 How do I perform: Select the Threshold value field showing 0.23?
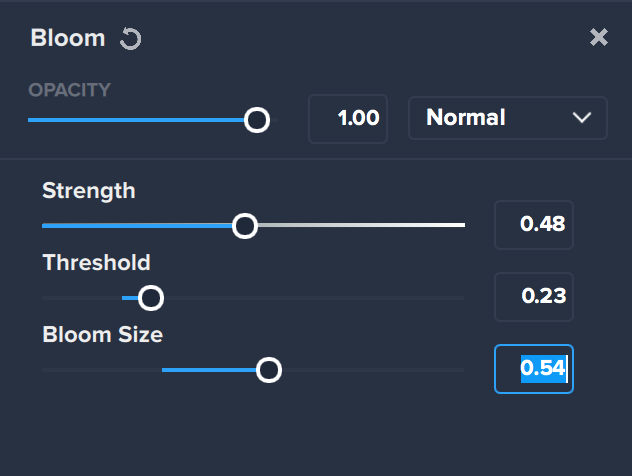click(x=534, y=297)
